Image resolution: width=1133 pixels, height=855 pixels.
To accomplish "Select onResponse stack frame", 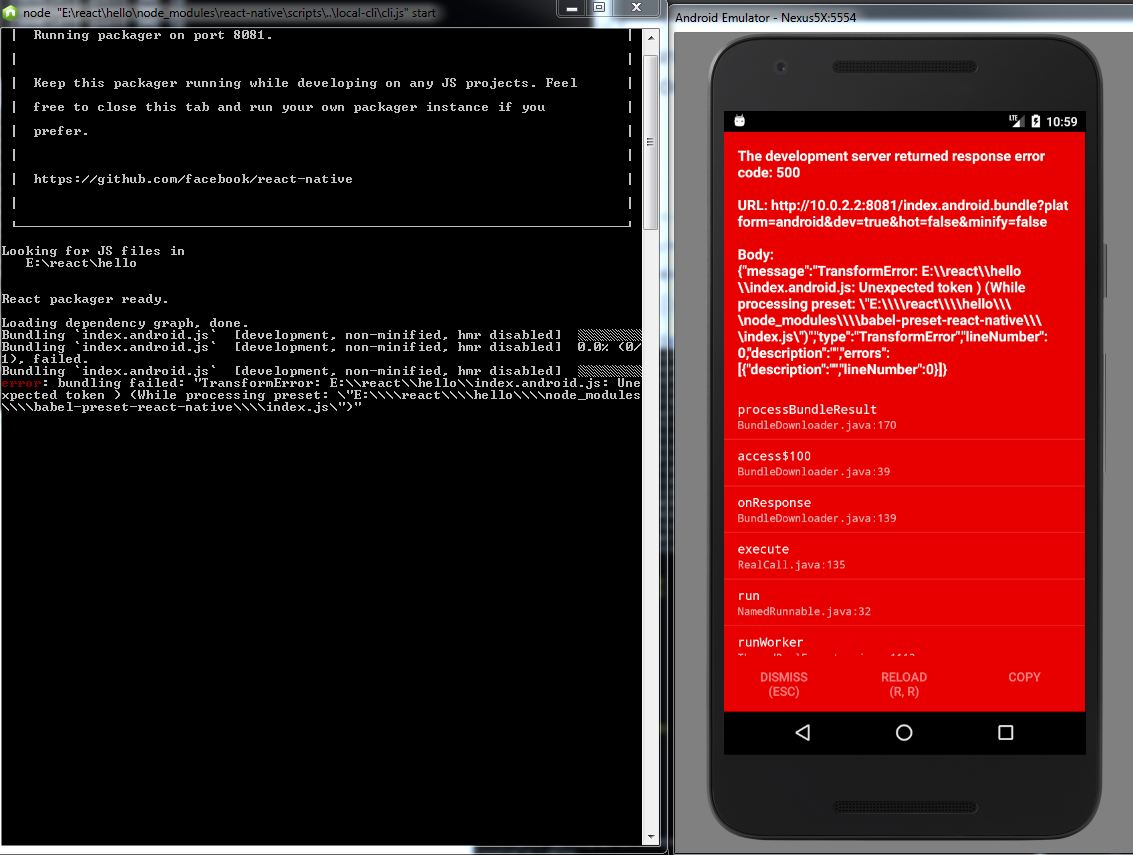I will coord(904,510).
